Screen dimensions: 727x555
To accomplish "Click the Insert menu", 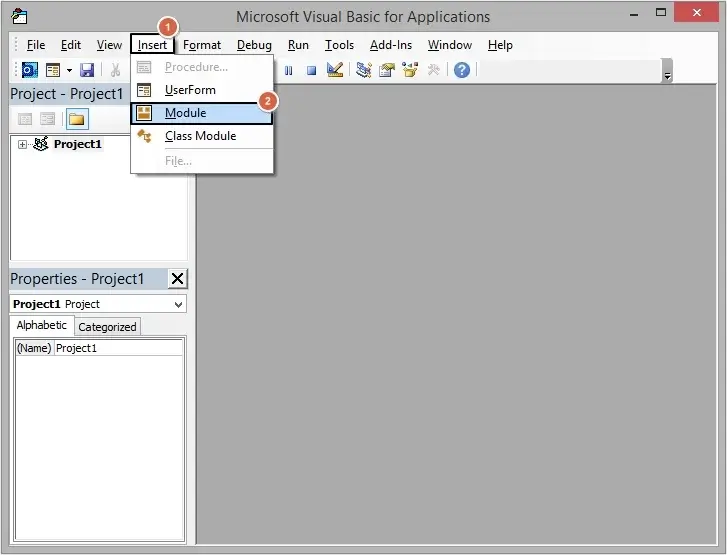I will (x=152, y=45).
